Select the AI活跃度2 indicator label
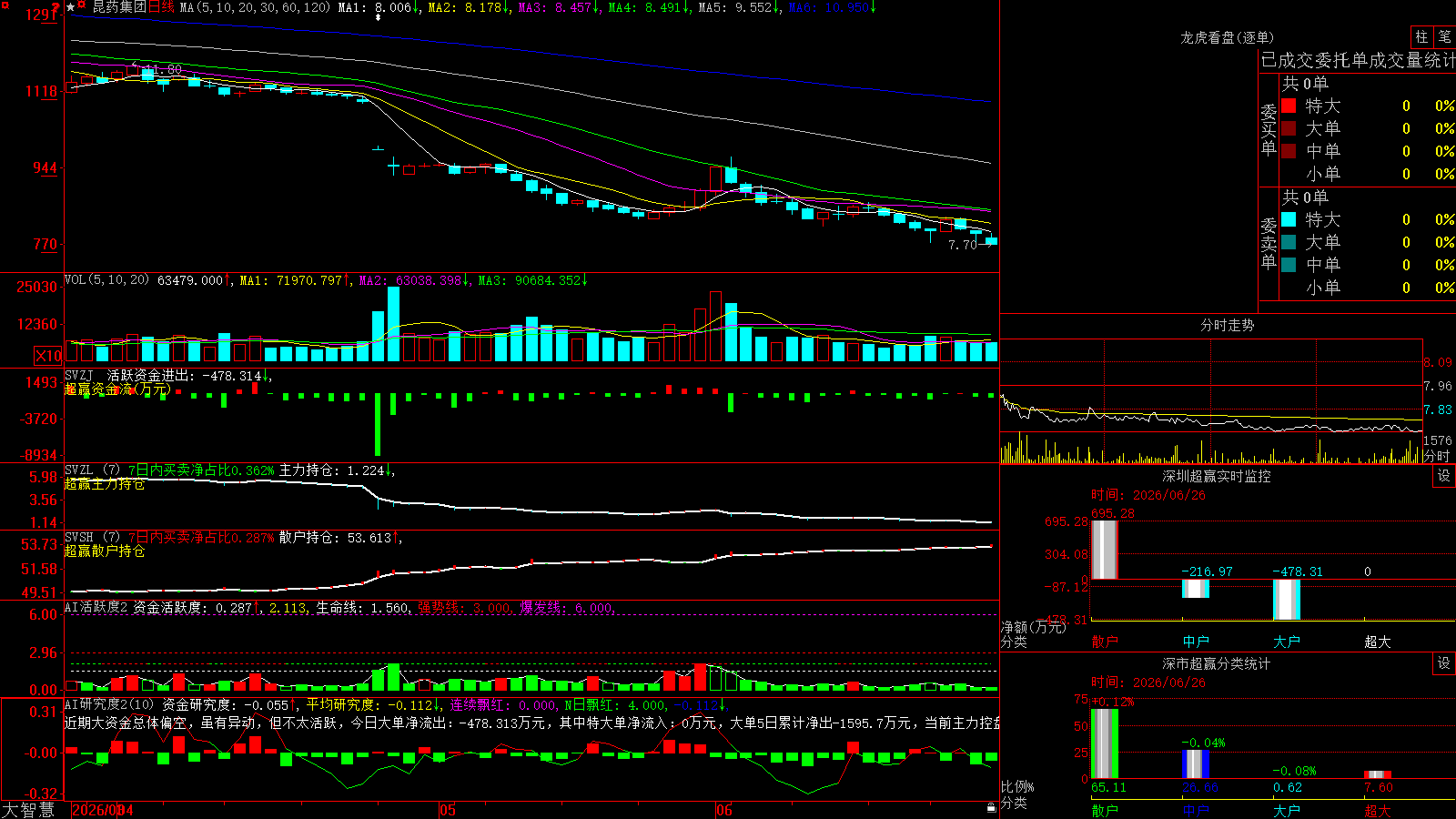This screenshot has width=1456, height=819. 97,607
